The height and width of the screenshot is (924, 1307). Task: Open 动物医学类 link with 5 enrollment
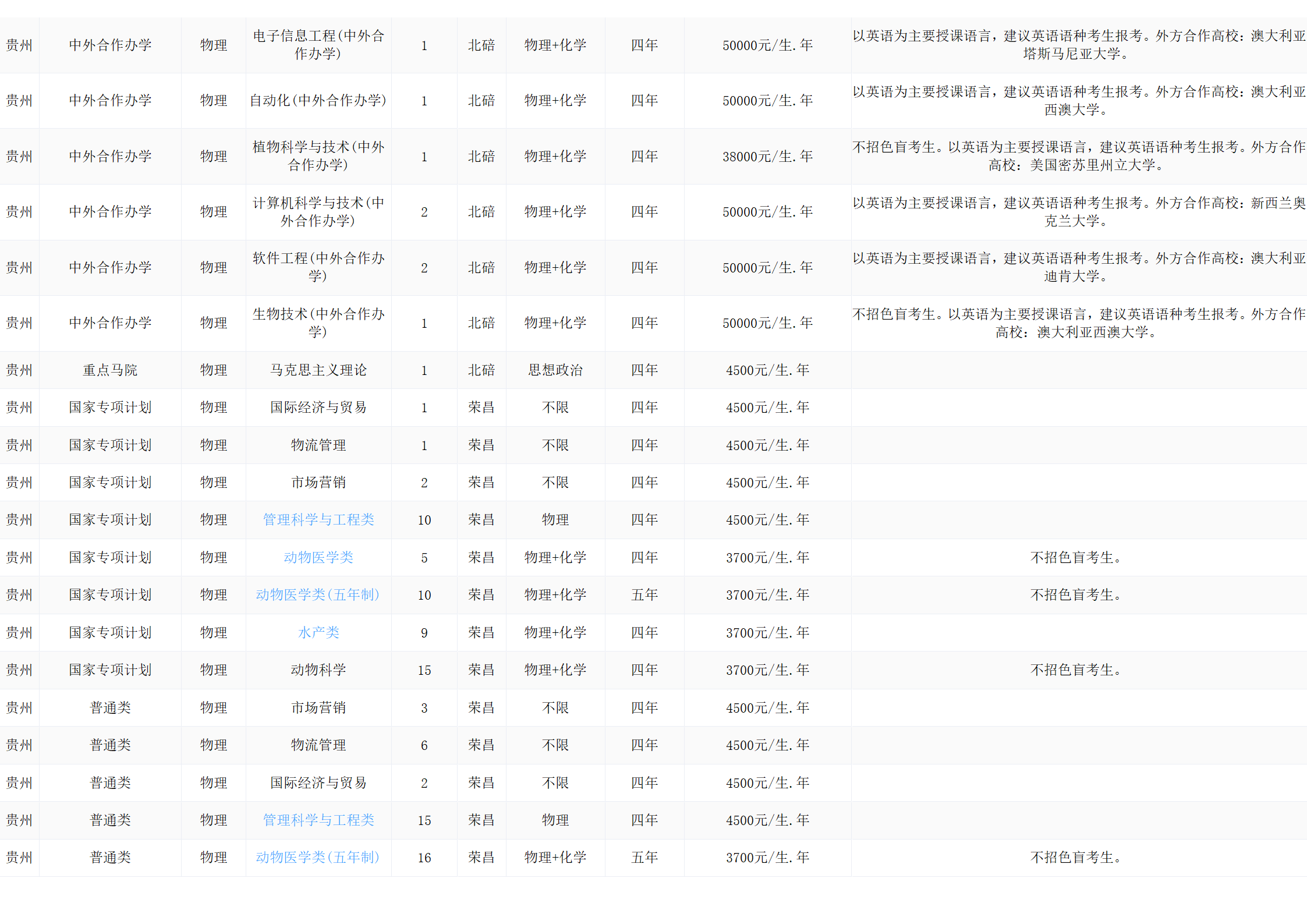(318, 557)
